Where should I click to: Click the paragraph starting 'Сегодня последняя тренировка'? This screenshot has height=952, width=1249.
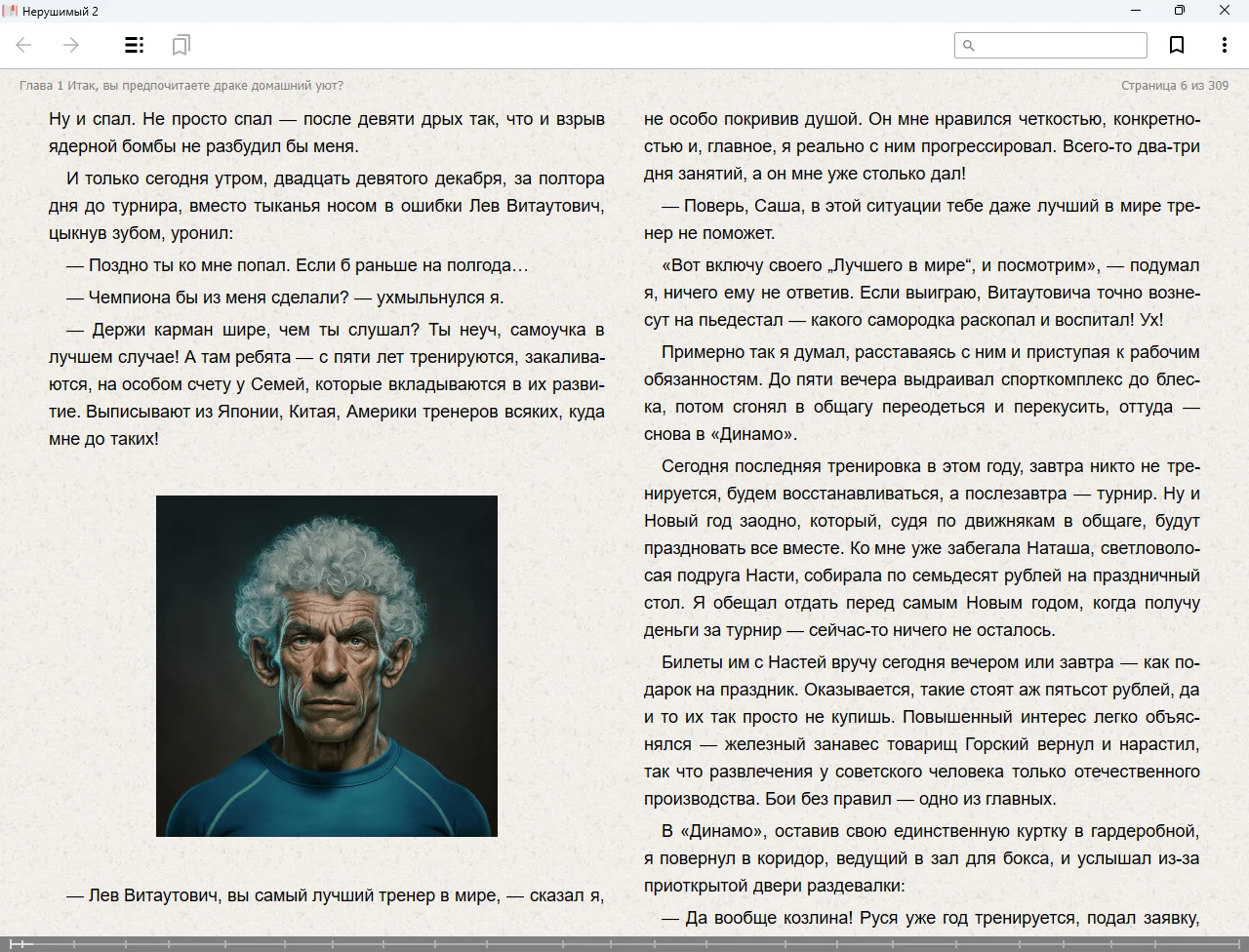pos(921,548)
